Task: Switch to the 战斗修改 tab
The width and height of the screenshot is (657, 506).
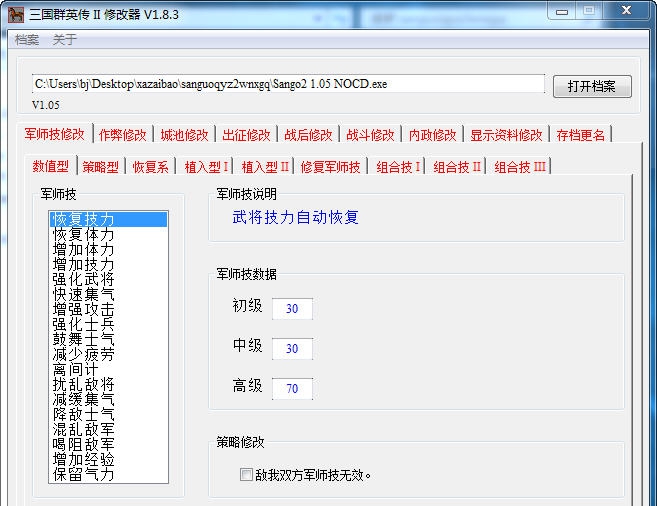Action: pos(370,135)
